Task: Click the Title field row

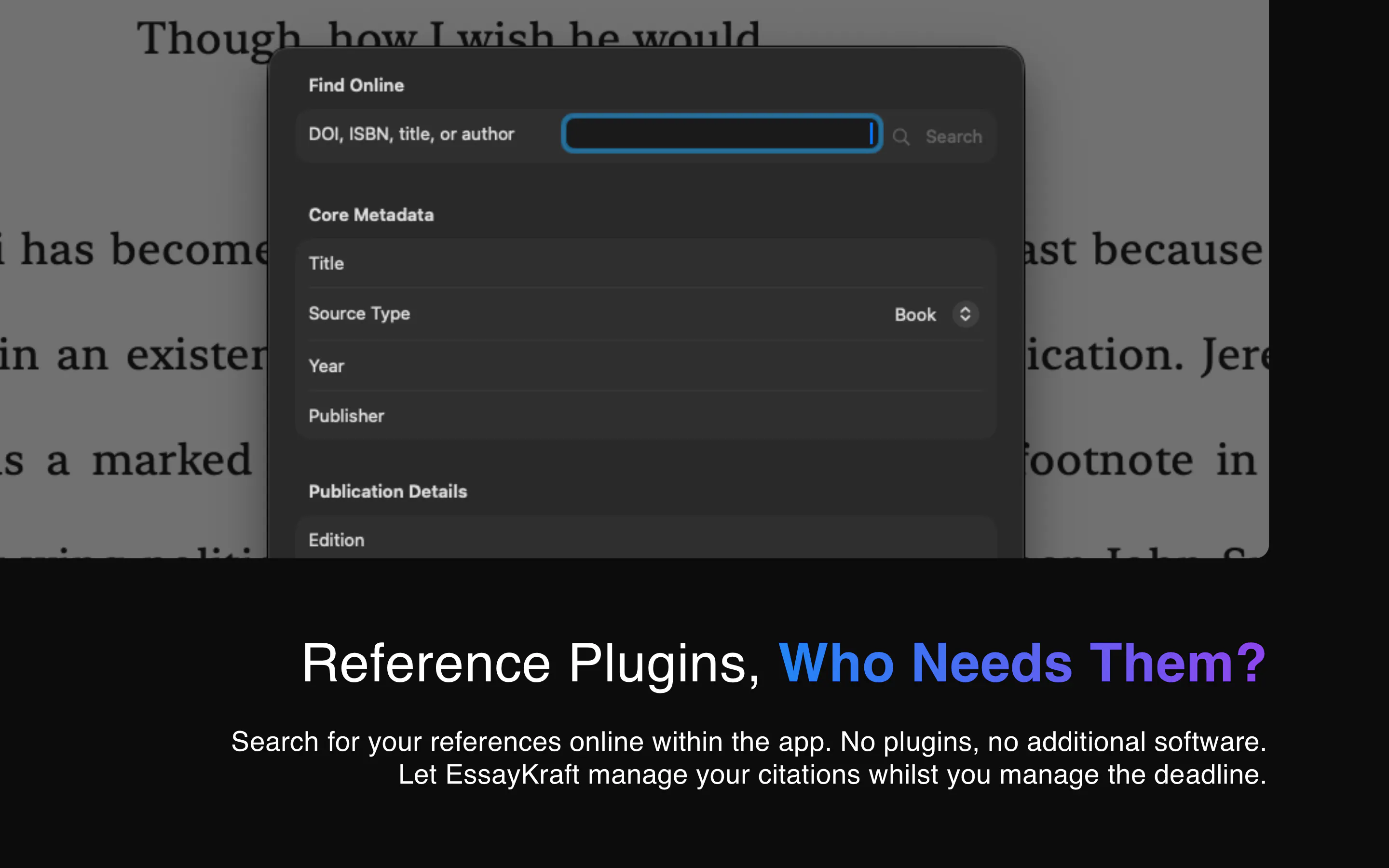Action: [x=646, y=263]
